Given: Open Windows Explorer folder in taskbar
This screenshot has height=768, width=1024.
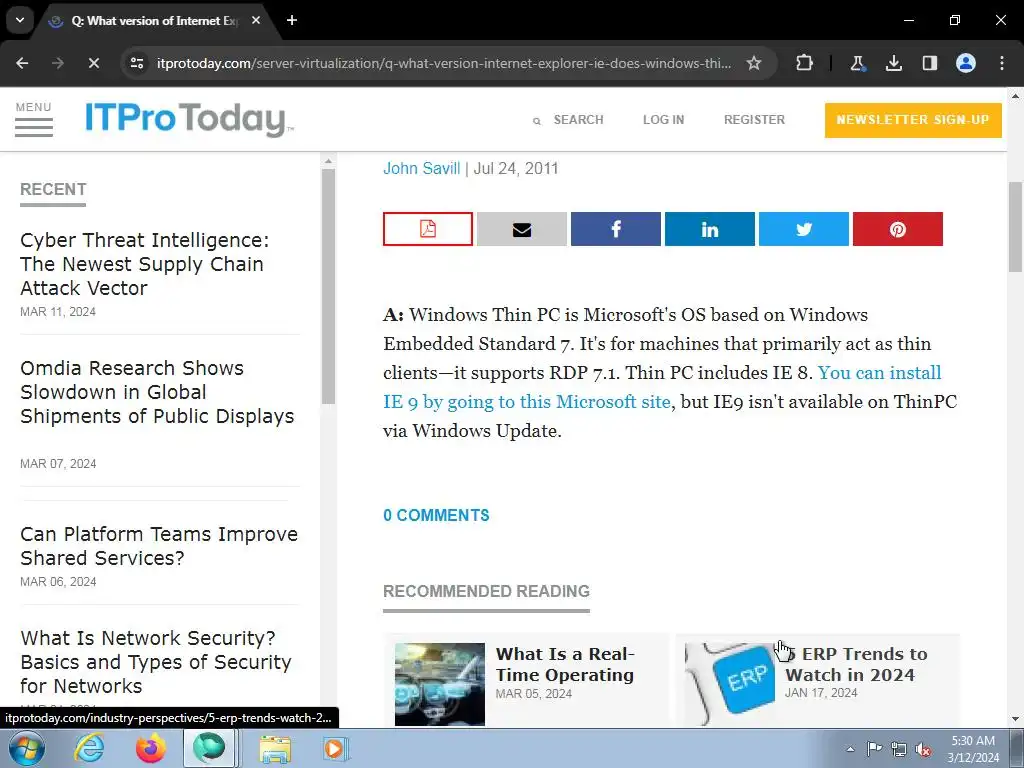Looking at the screenshot, I should [276, 748].
